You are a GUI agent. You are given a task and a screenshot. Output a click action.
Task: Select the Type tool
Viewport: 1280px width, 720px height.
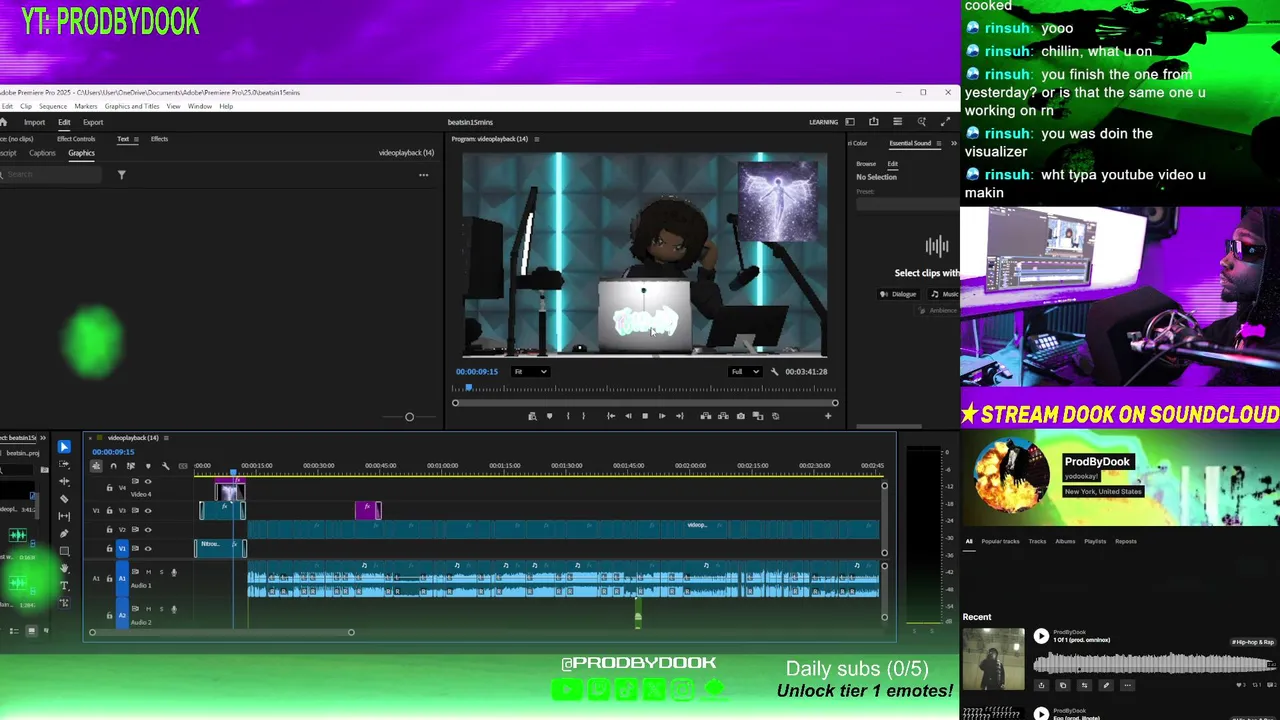[64, 585]
